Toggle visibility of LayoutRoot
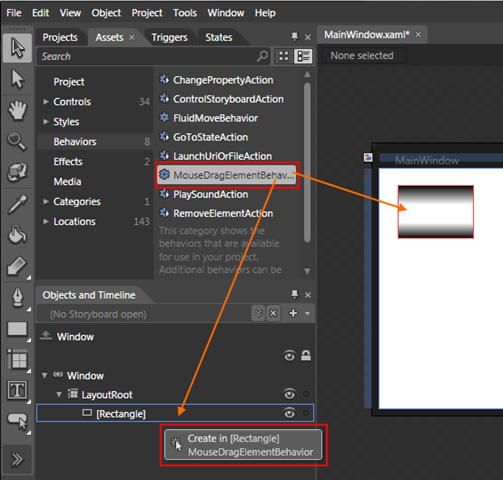 289,394
